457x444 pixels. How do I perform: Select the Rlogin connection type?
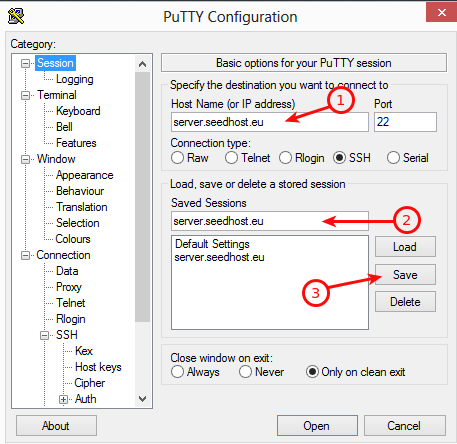pyautogui.click(x=285, y=158)
